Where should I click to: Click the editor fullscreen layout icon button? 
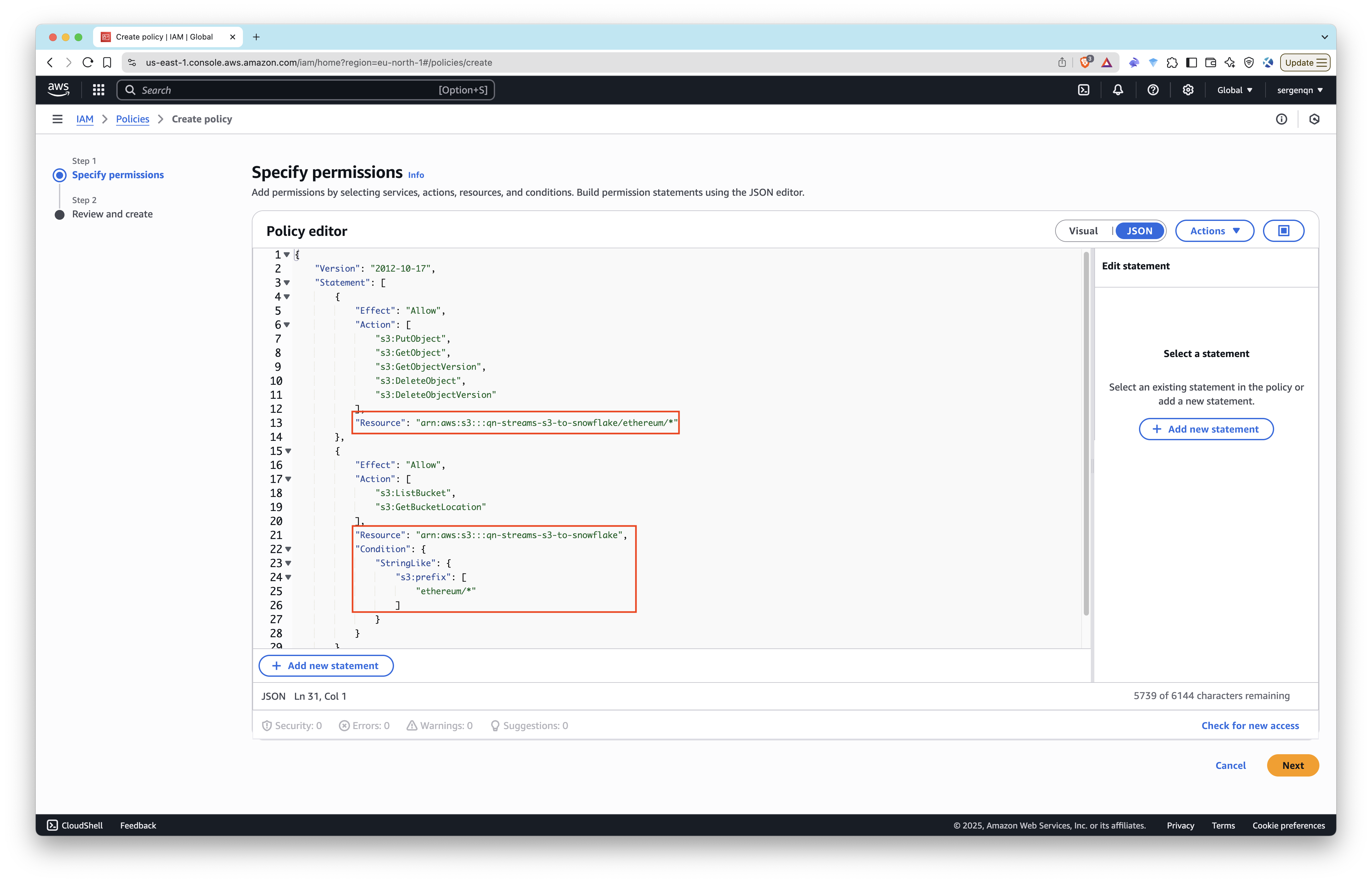click(x=1283, y=230)
